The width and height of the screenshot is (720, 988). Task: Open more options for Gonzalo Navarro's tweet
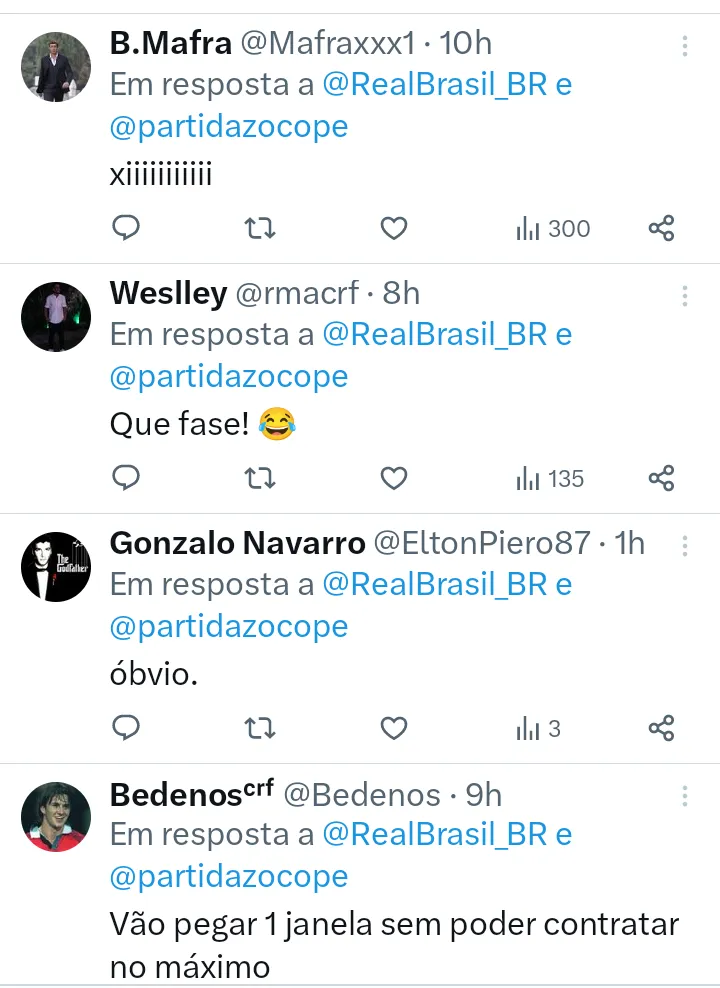[x=685, y=546]
